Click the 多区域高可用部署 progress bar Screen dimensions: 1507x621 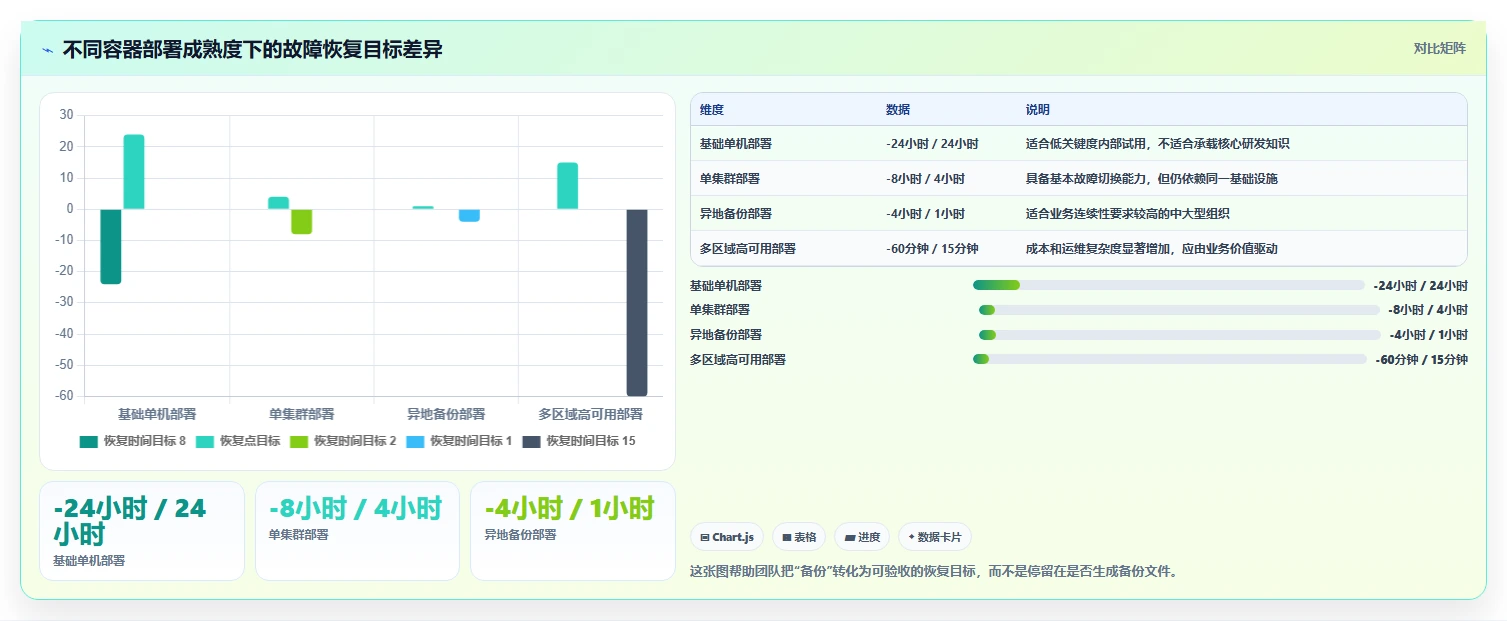(x=1169, y=359)
